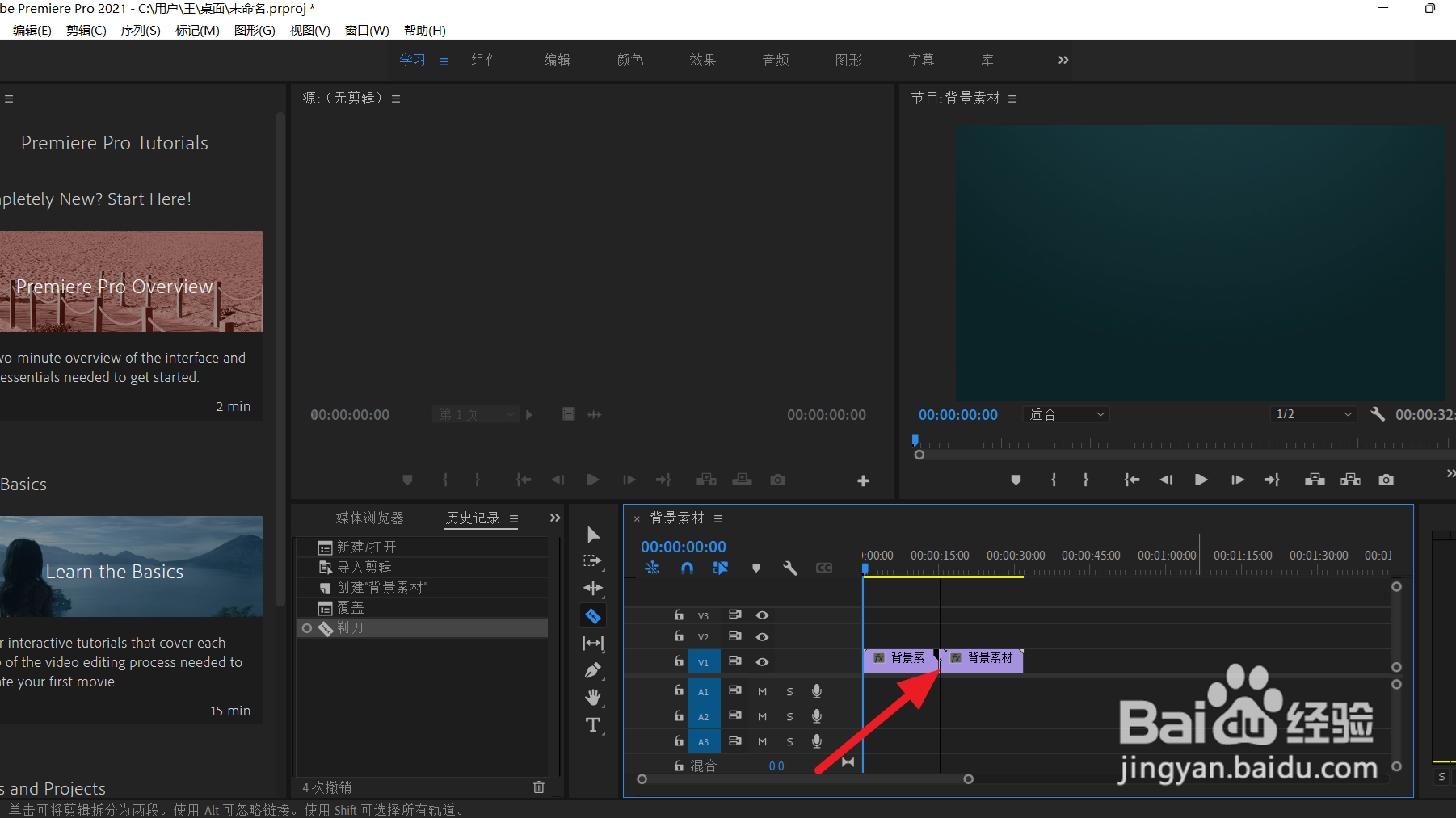
Task: Solo audio track A2
Action: click(x=789, y=716)
